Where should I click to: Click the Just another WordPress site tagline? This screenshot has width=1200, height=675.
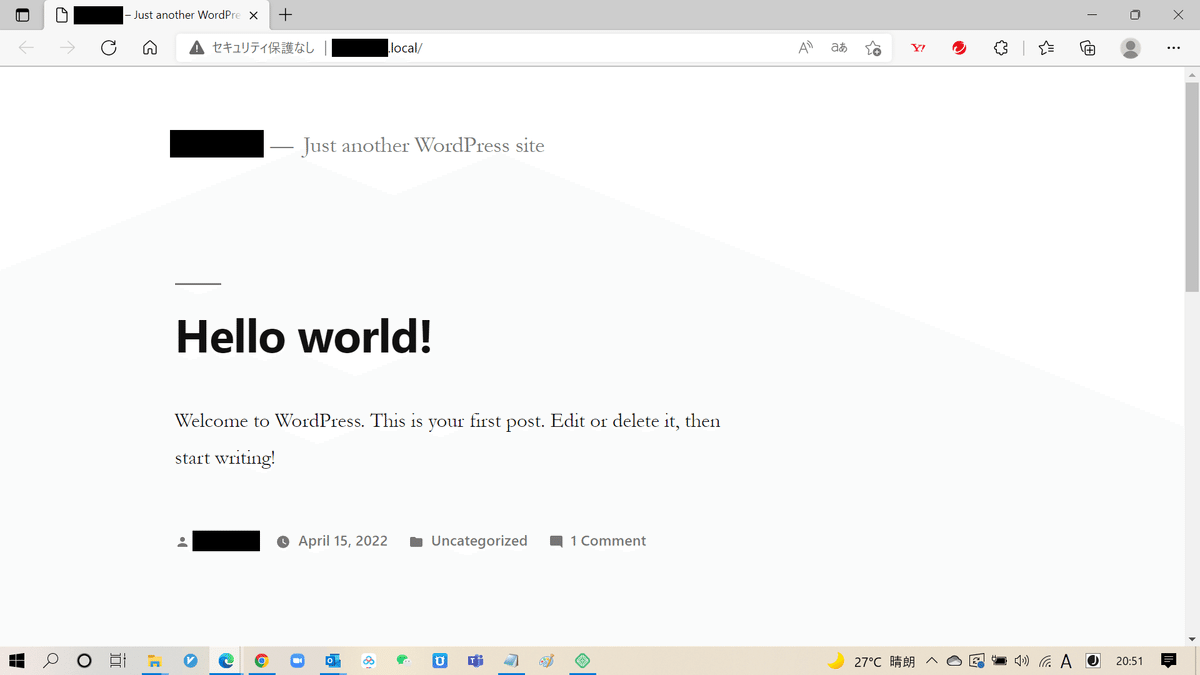(x=424, y=146)
